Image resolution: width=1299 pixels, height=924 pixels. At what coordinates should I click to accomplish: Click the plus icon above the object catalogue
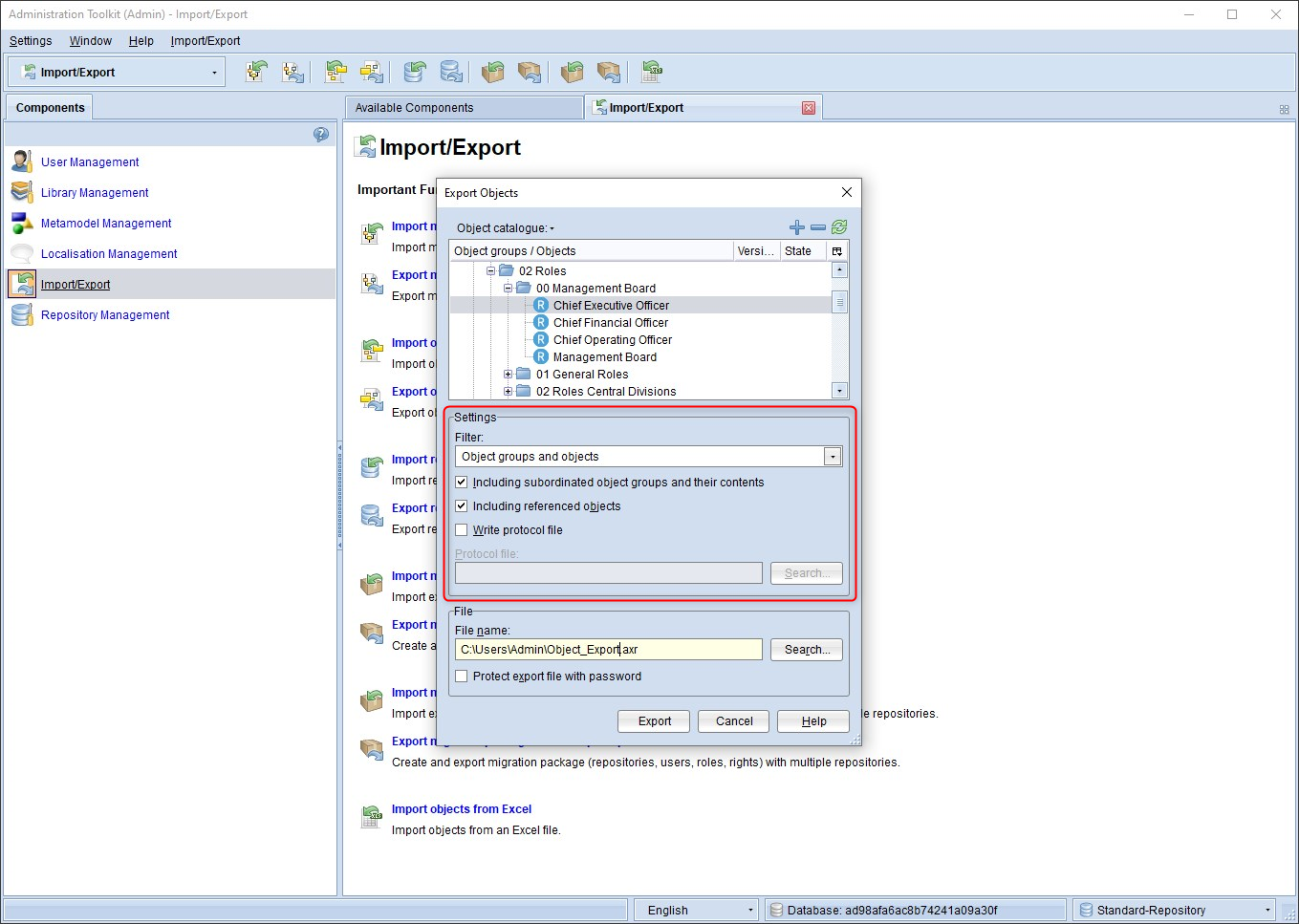pos(797,227)
